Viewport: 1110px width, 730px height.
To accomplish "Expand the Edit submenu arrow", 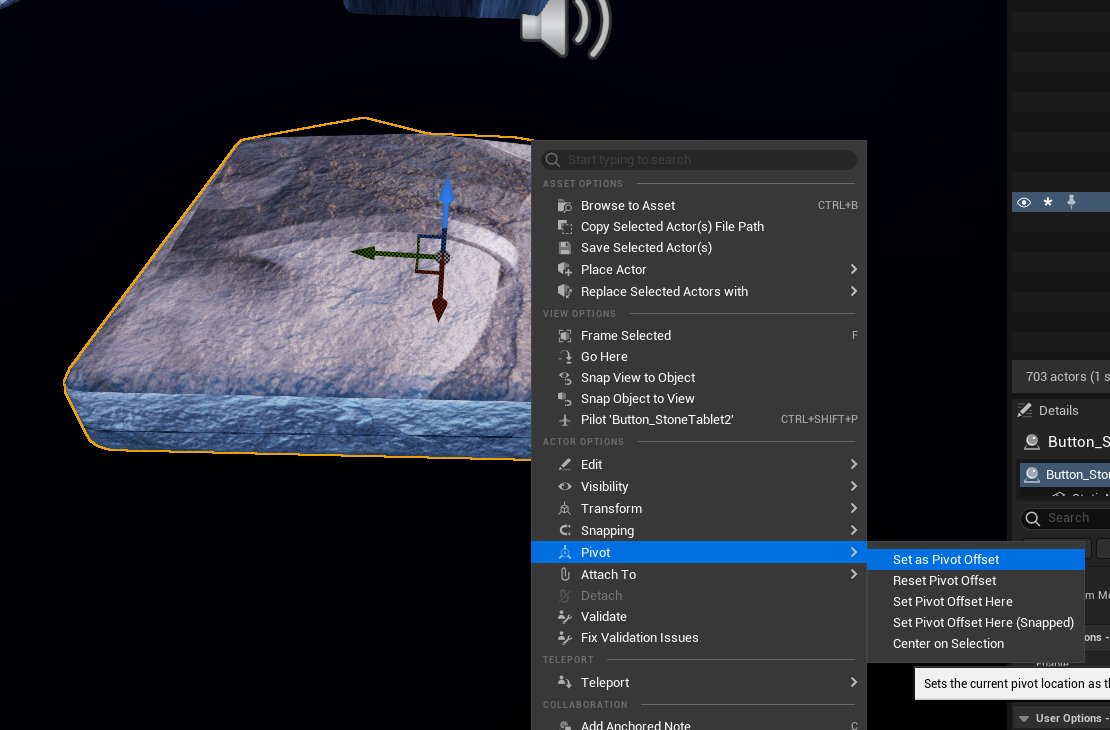I will pos(853,464).
